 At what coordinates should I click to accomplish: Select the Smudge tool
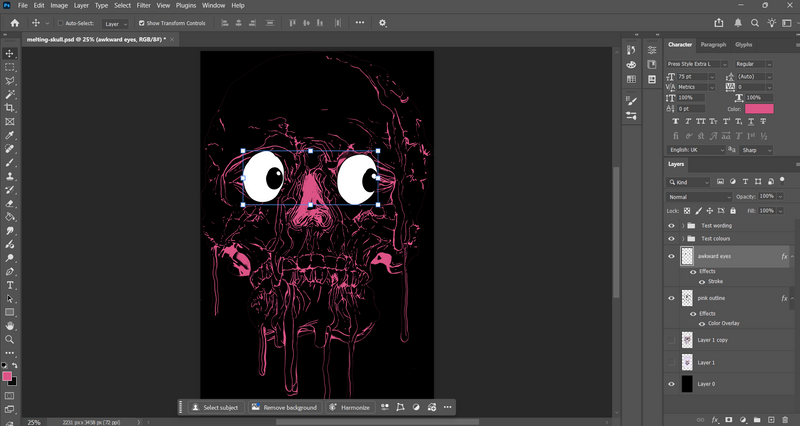point(10,231)
